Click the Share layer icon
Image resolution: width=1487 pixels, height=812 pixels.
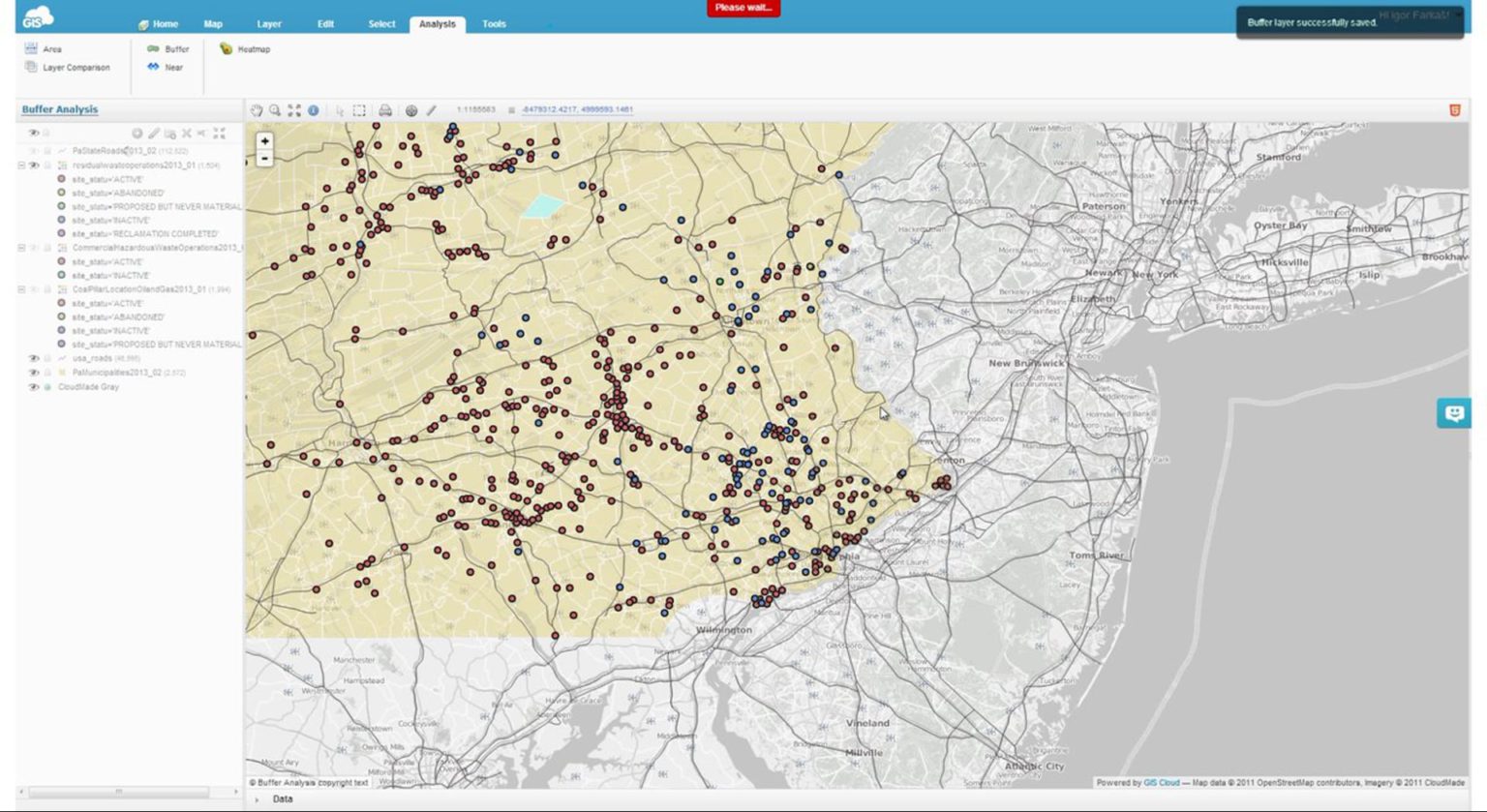(x=201, y=133)
